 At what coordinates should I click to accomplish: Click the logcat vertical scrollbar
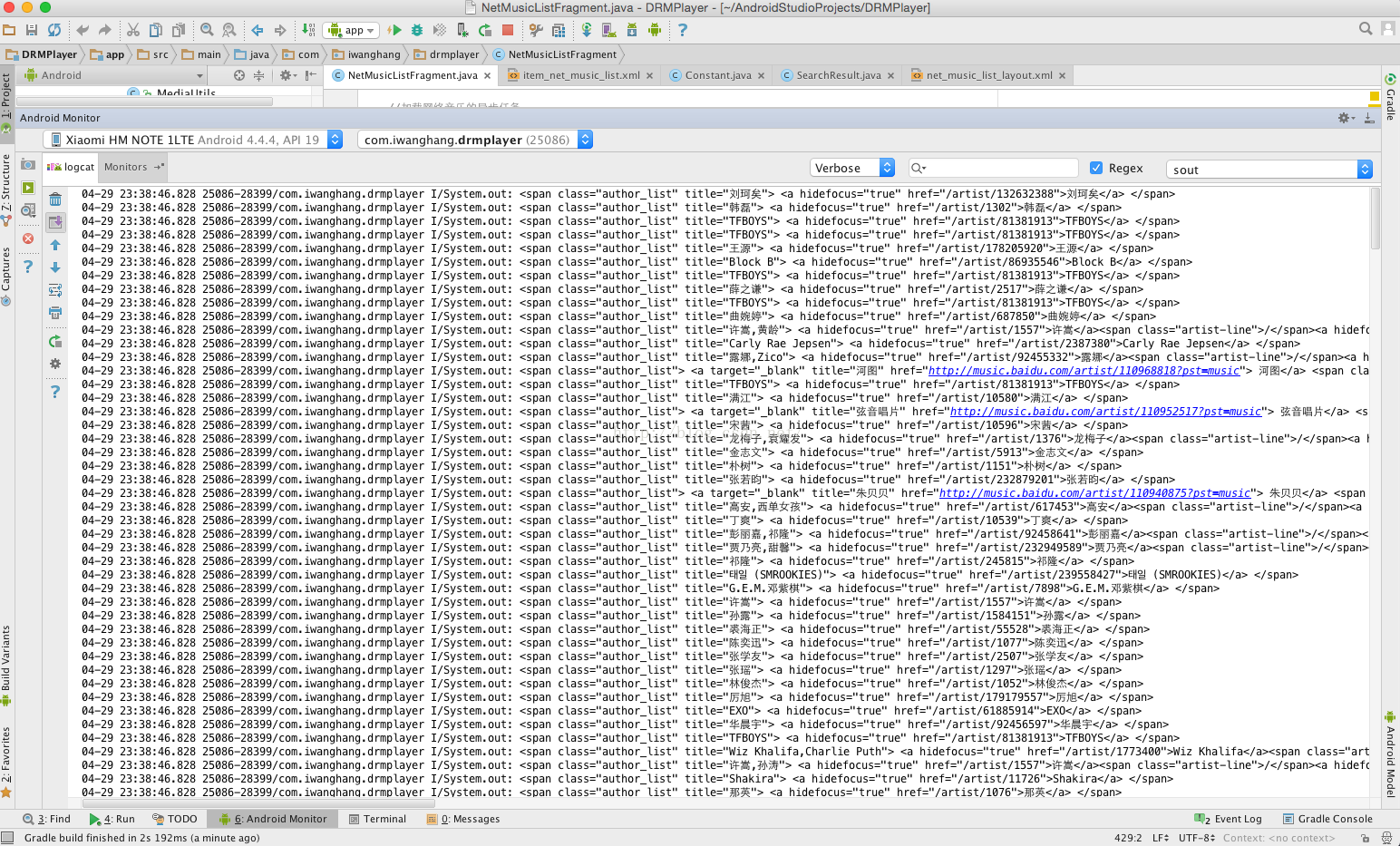pos(1376,219)
